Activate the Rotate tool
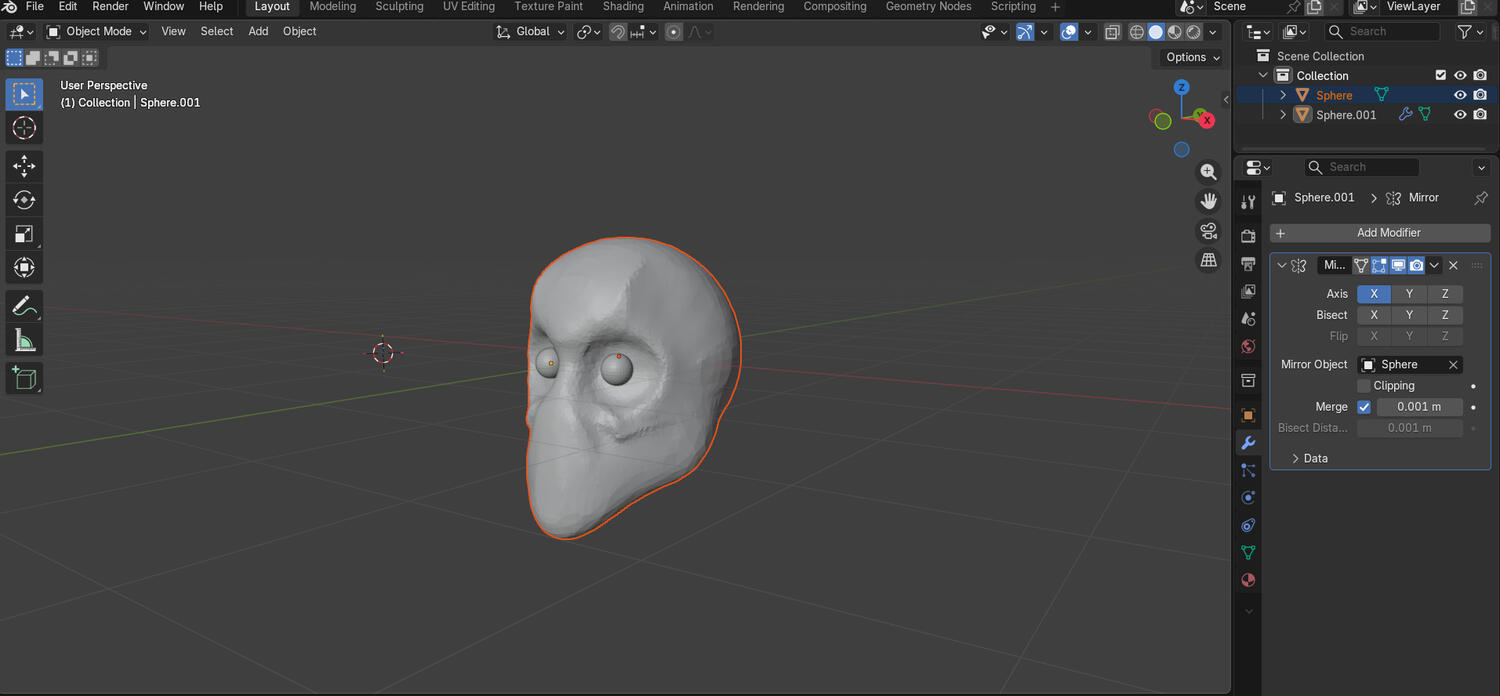Viewport: 1500px width, 696px height. point(24,200)
